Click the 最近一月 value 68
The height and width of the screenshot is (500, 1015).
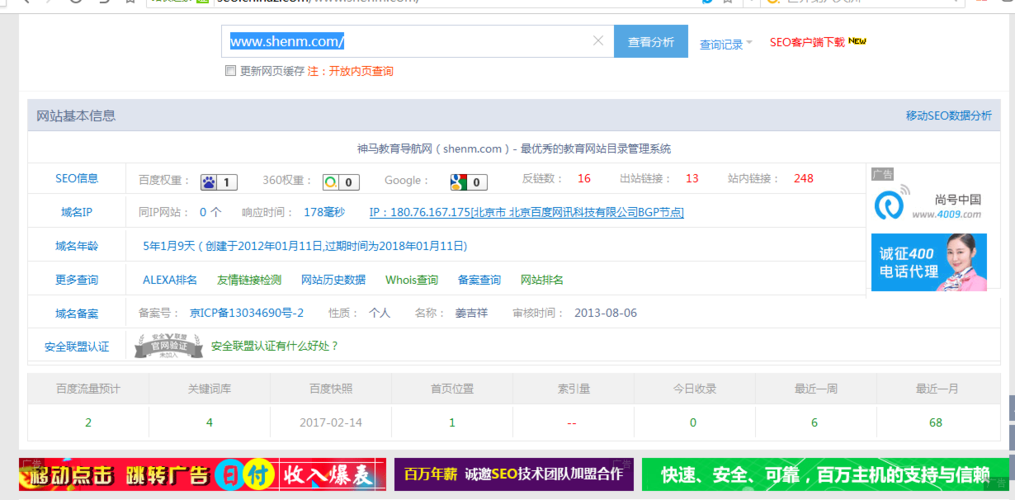pyautogui.click(x=935, y=423)
